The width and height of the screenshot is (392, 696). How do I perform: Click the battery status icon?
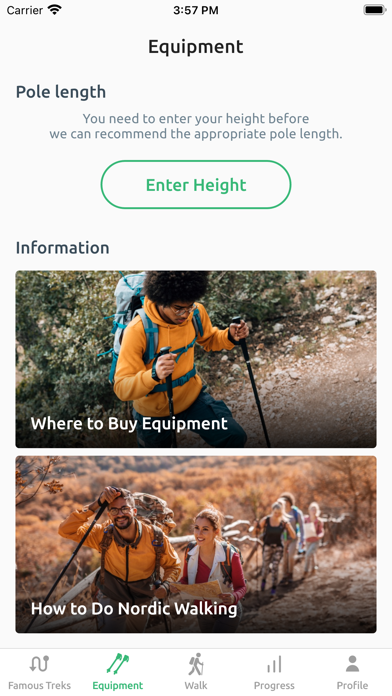pos(375,10)
